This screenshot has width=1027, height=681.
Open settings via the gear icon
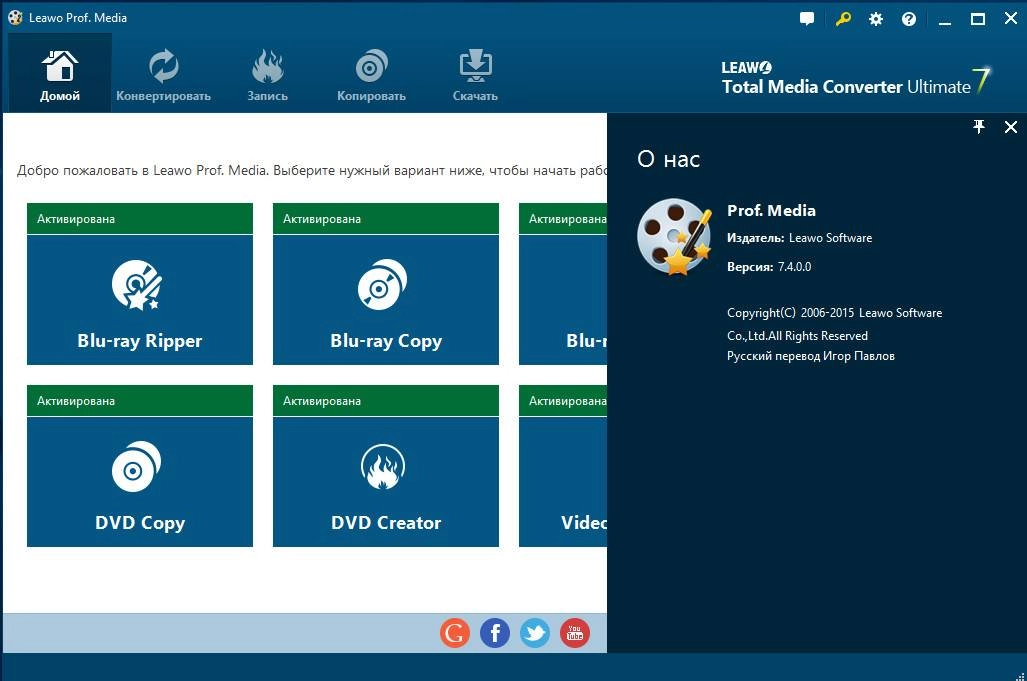click(x=876, y=19)
